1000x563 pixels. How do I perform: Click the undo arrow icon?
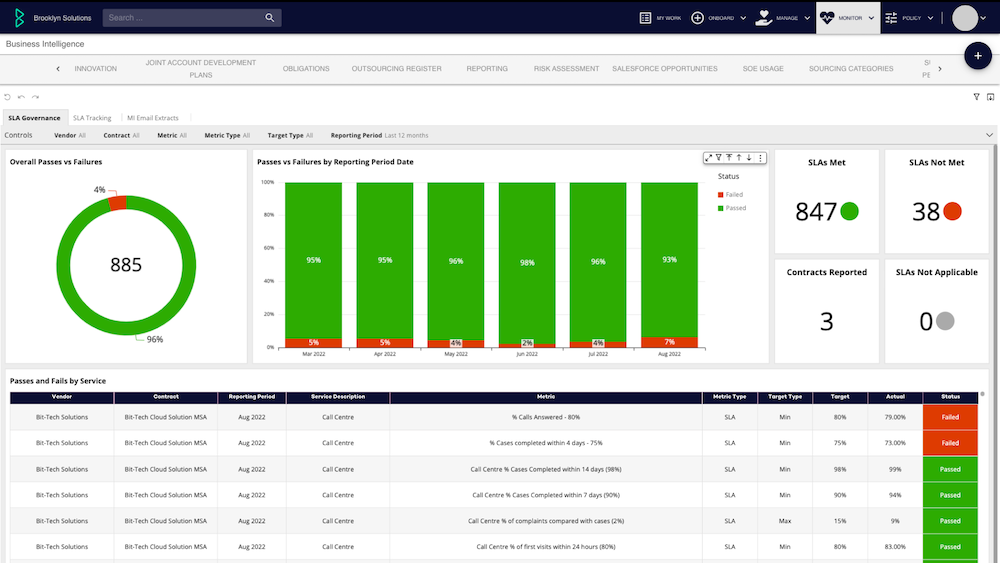21,97
